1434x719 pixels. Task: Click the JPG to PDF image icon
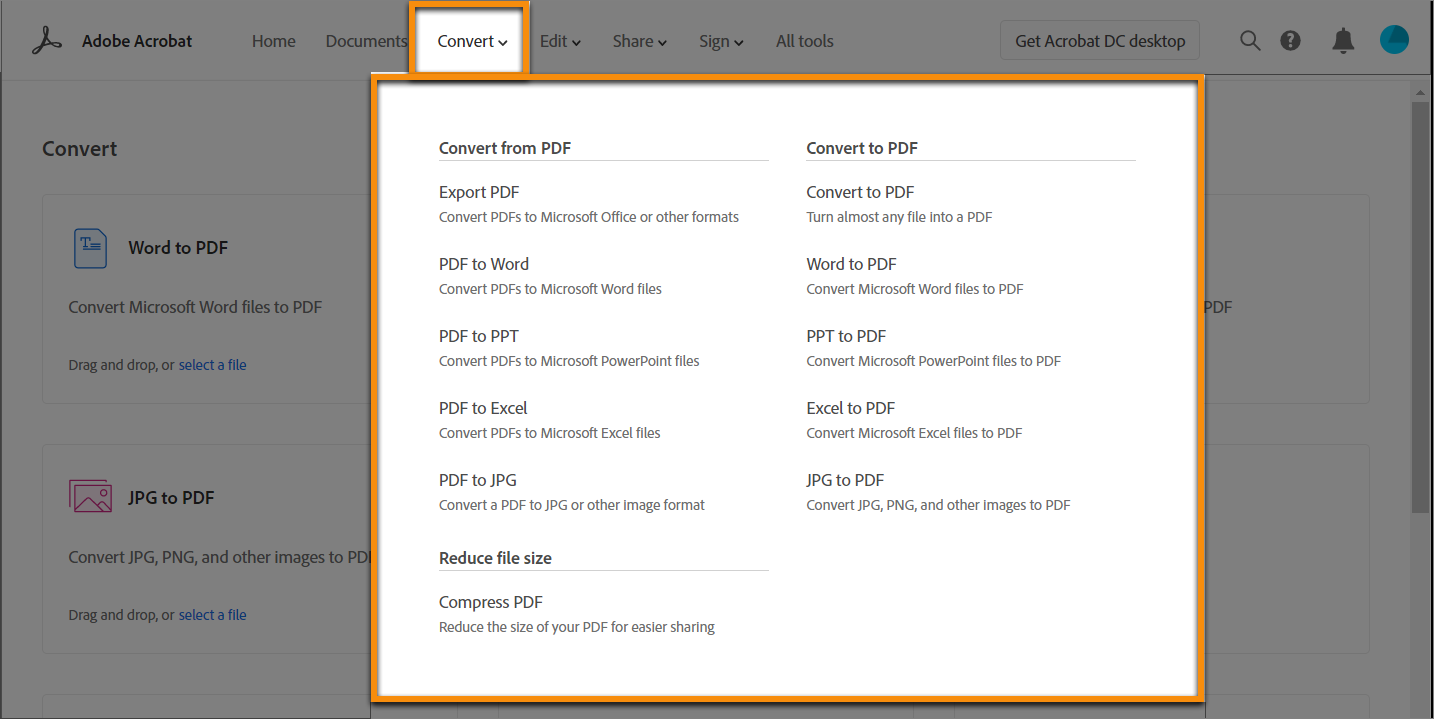click(x=90, y=497)
